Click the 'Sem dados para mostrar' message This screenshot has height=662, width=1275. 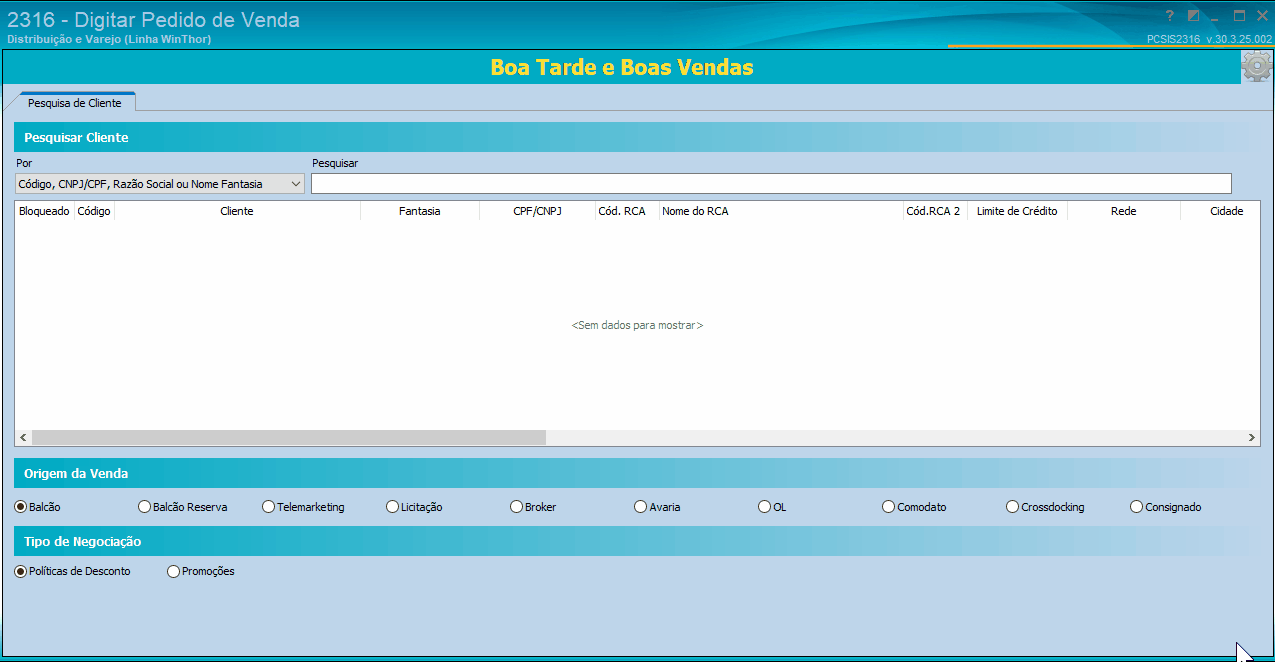(637, 326)
